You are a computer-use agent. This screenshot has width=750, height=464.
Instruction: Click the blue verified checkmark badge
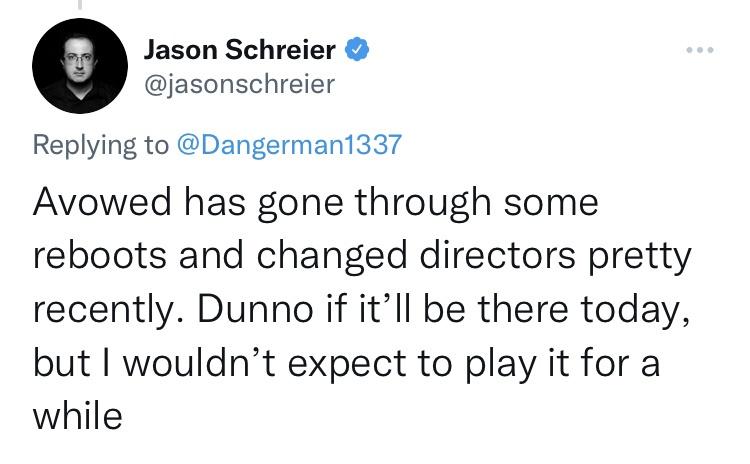356,48
